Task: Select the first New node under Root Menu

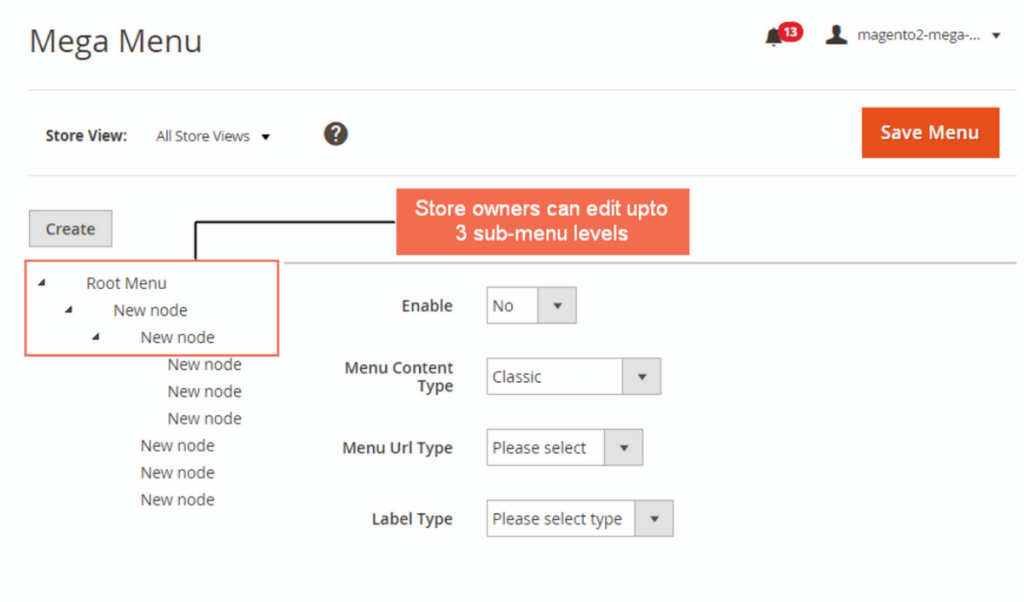Action: click(x=150, y=310)
